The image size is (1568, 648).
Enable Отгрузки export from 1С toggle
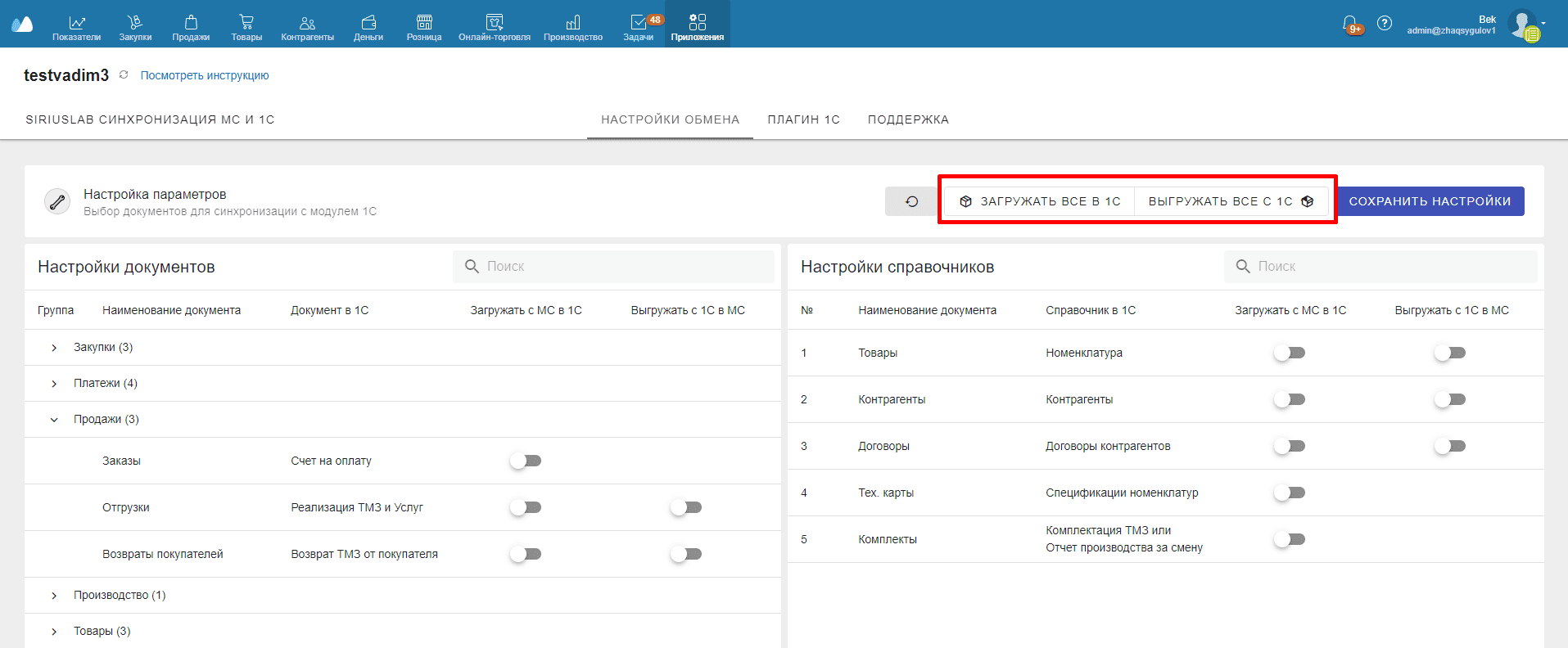click(x=686, y=507)
